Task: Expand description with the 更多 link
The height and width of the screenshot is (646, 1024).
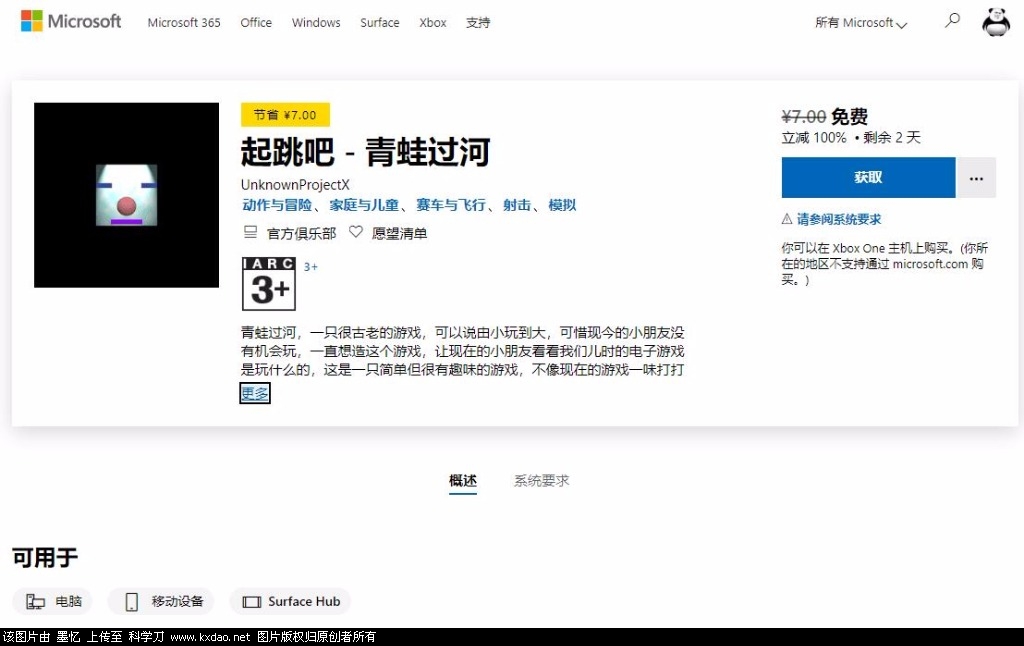Action: coord(255,393)
